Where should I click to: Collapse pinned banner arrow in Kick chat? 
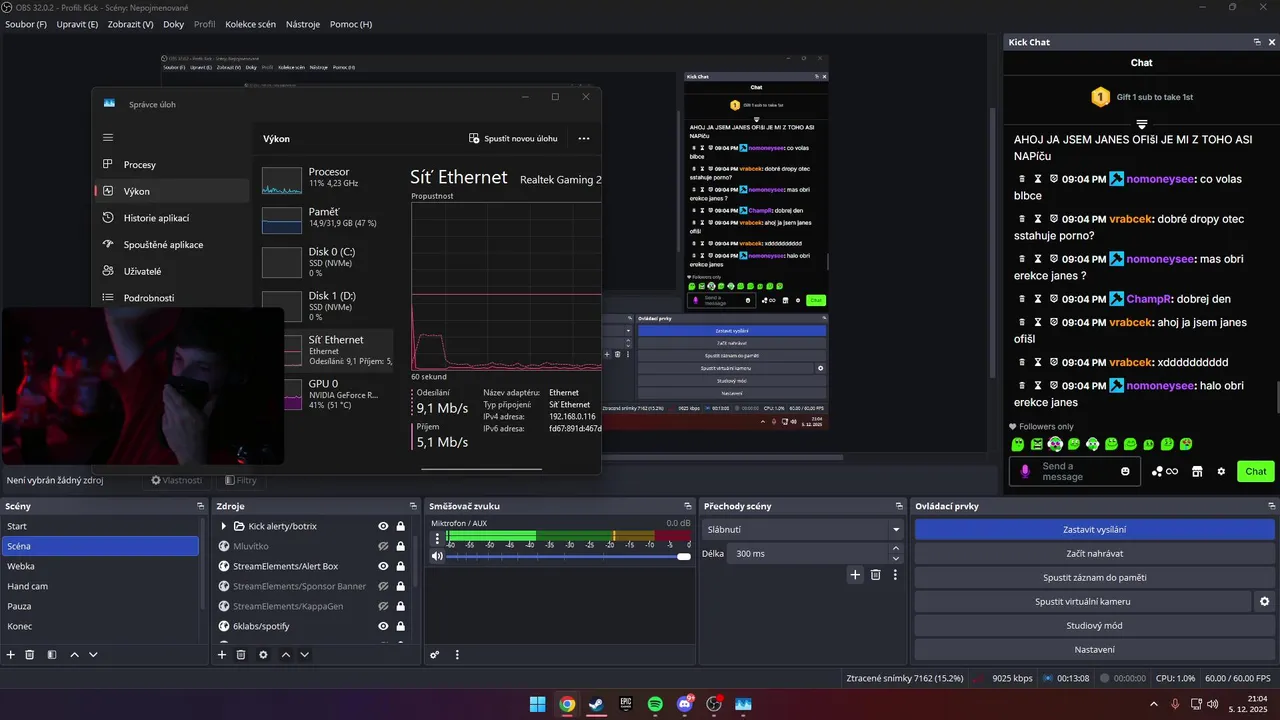(1141, 124)
